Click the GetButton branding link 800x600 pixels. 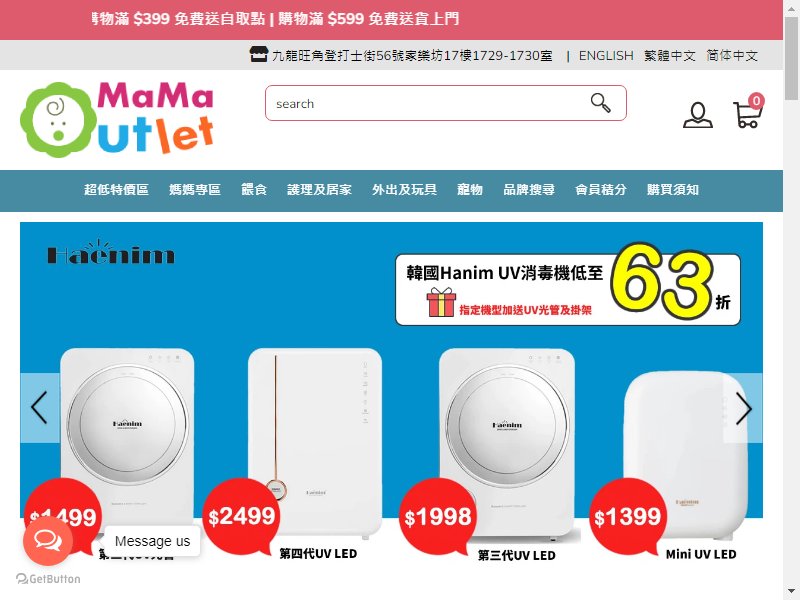48,579
